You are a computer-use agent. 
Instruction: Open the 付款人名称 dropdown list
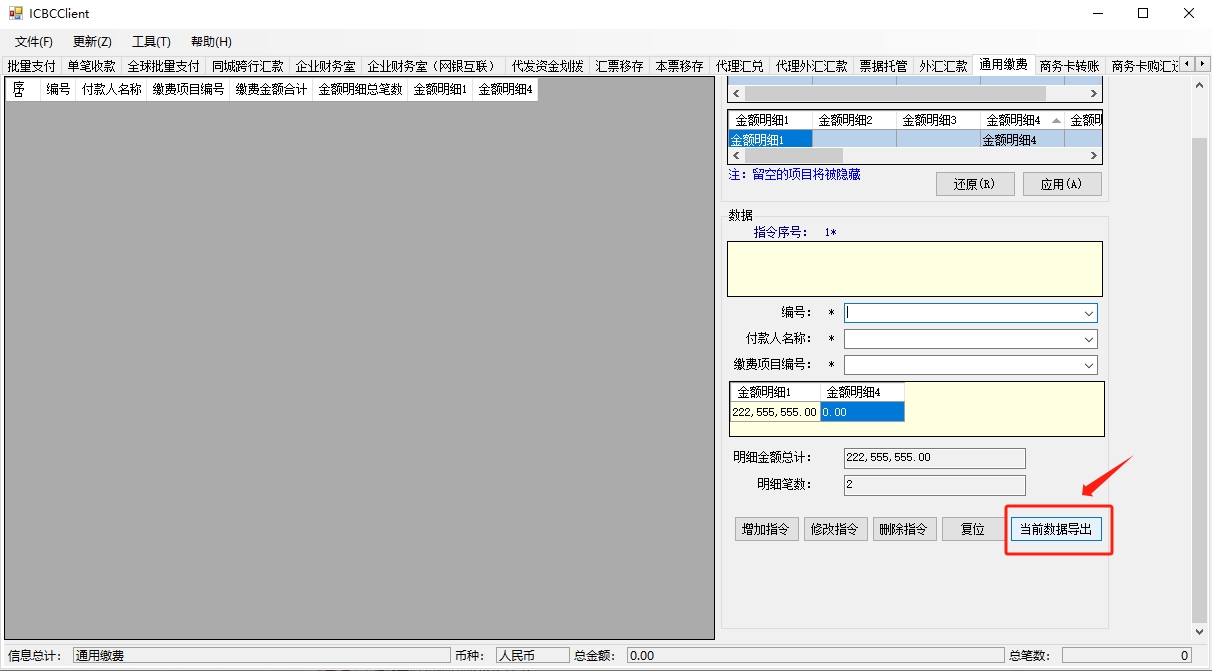click(x=1088, y=340)
